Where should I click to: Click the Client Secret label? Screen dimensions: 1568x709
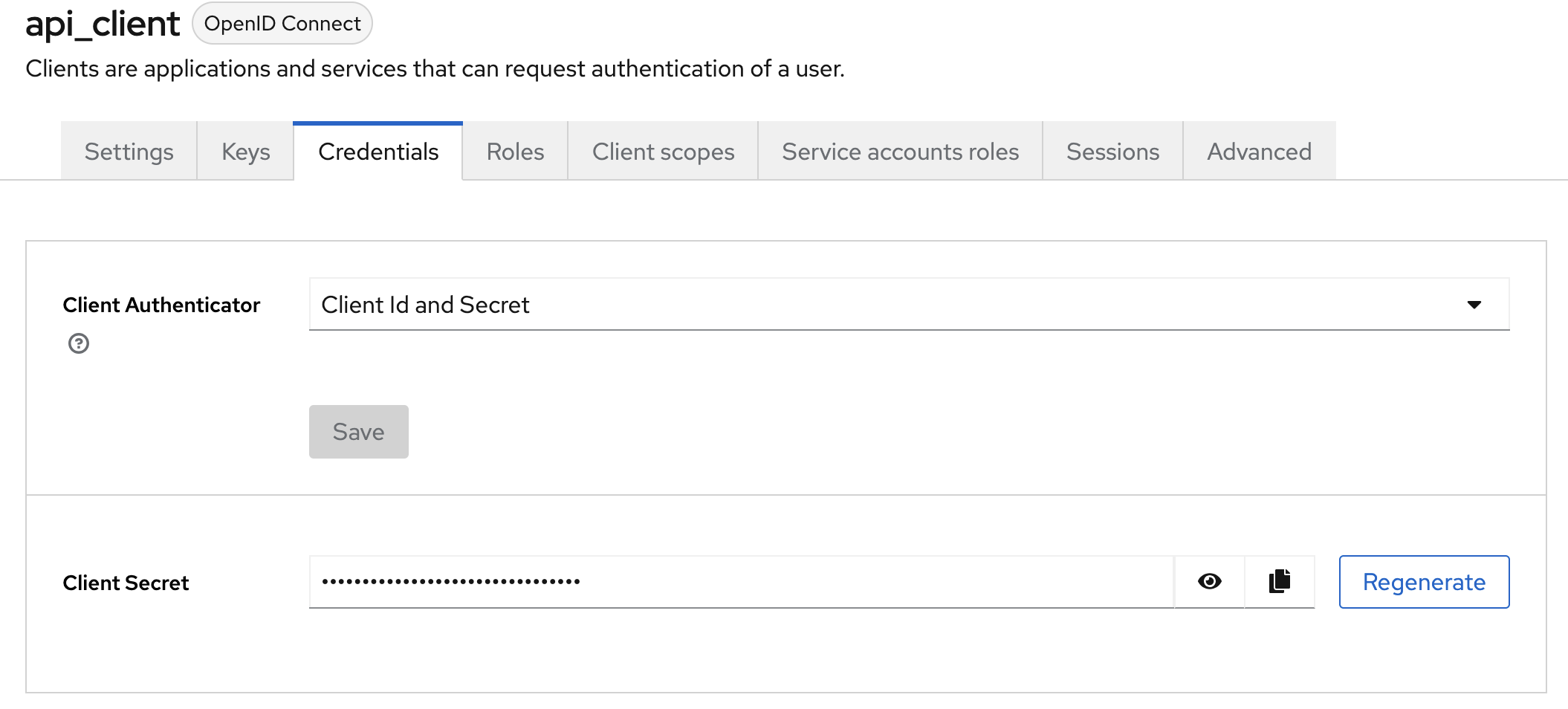point(126,583)
